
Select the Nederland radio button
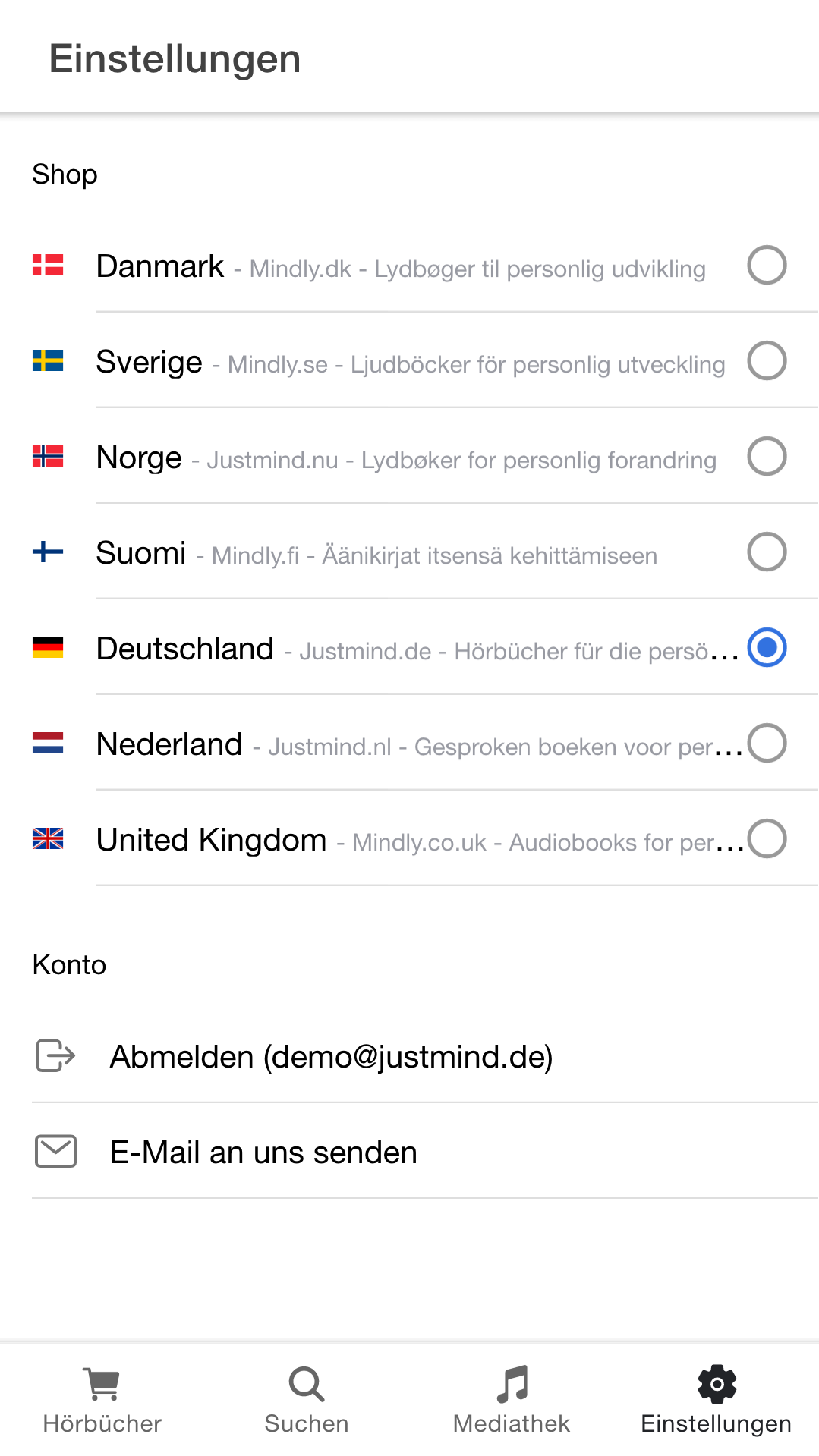767,743
